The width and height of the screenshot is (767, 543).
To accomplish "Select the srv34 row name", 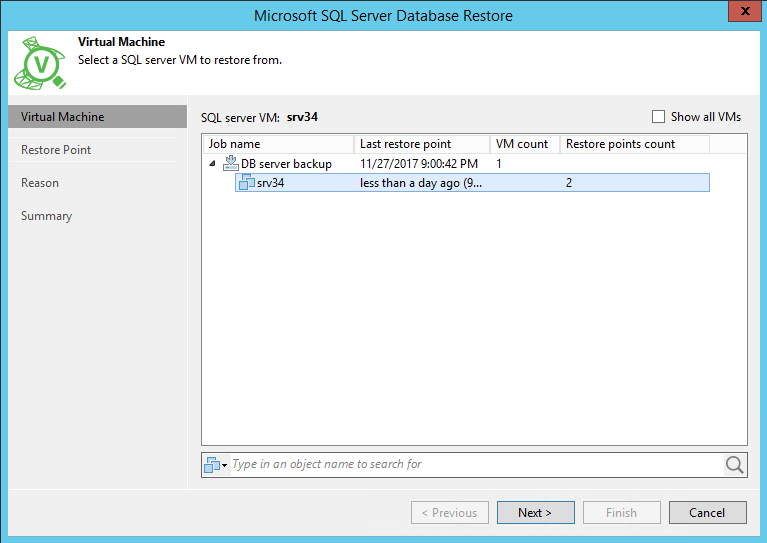I will [271, 182].
